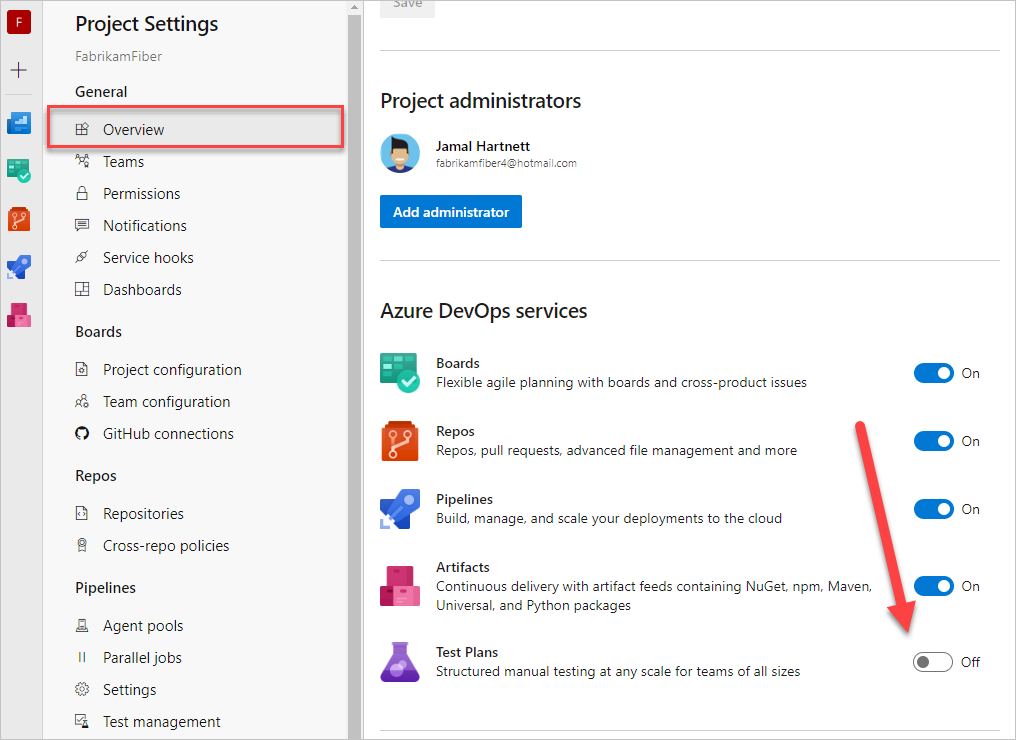The image size is (1016, 740).
Task: Click the Repos service icon in services list
Action: click(x=400, y=441)
